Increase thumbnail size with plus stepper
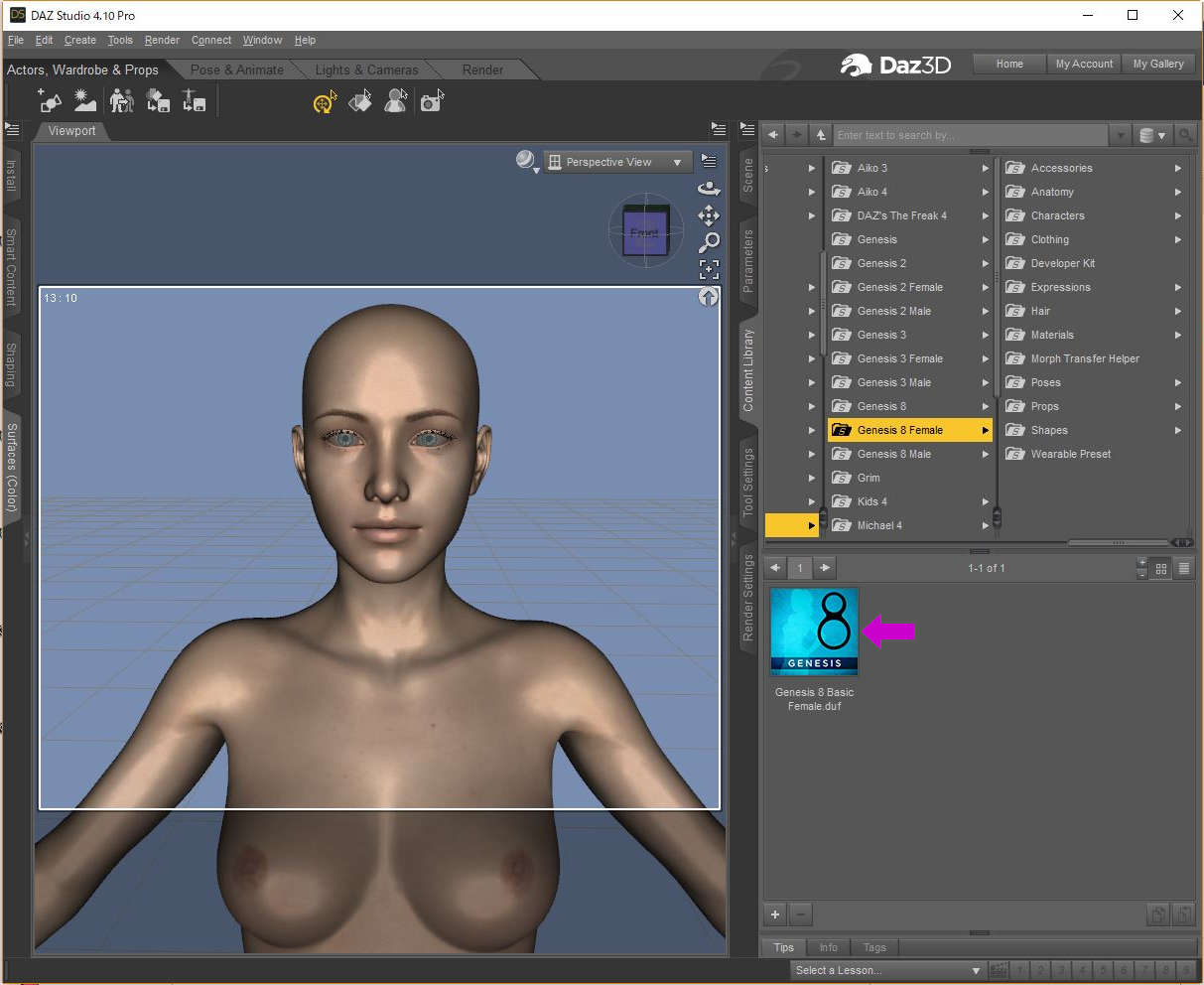Image resolution: width=1204 pixels, height=985 pixels. (1141, 564)
